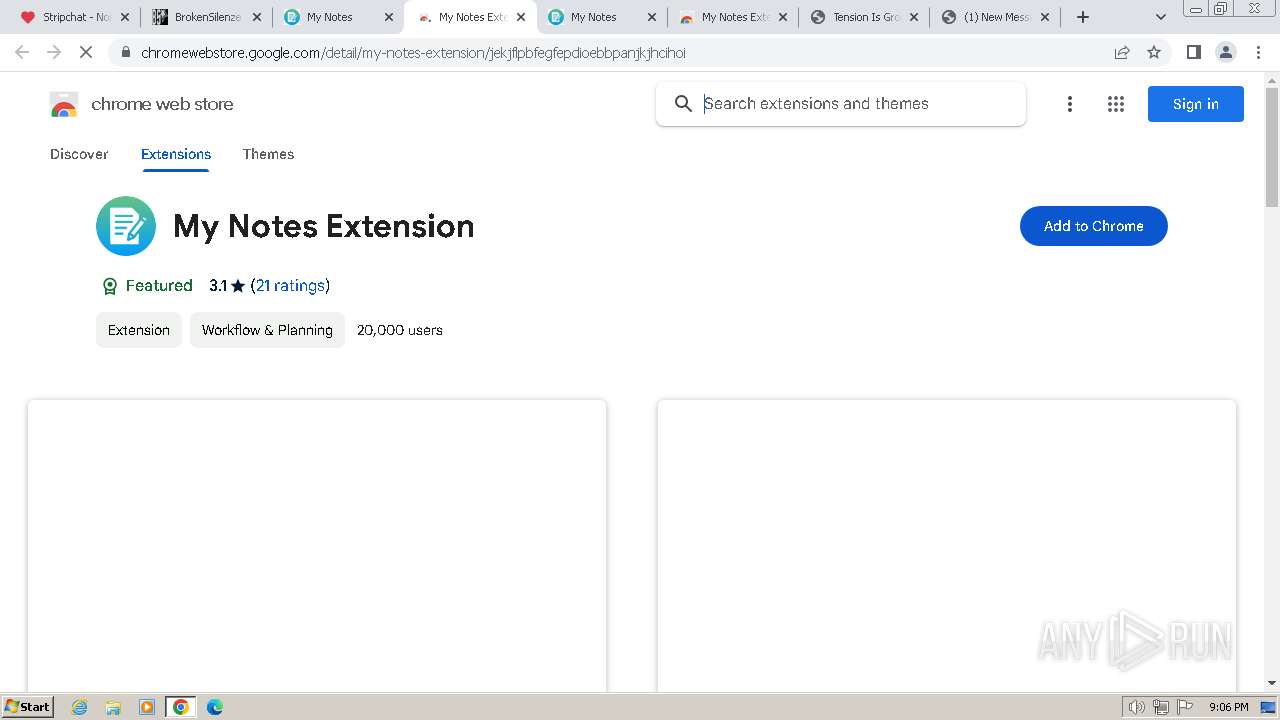
Task: Open Microsoft Edge from taskbar
Action: tap(215, 707)
